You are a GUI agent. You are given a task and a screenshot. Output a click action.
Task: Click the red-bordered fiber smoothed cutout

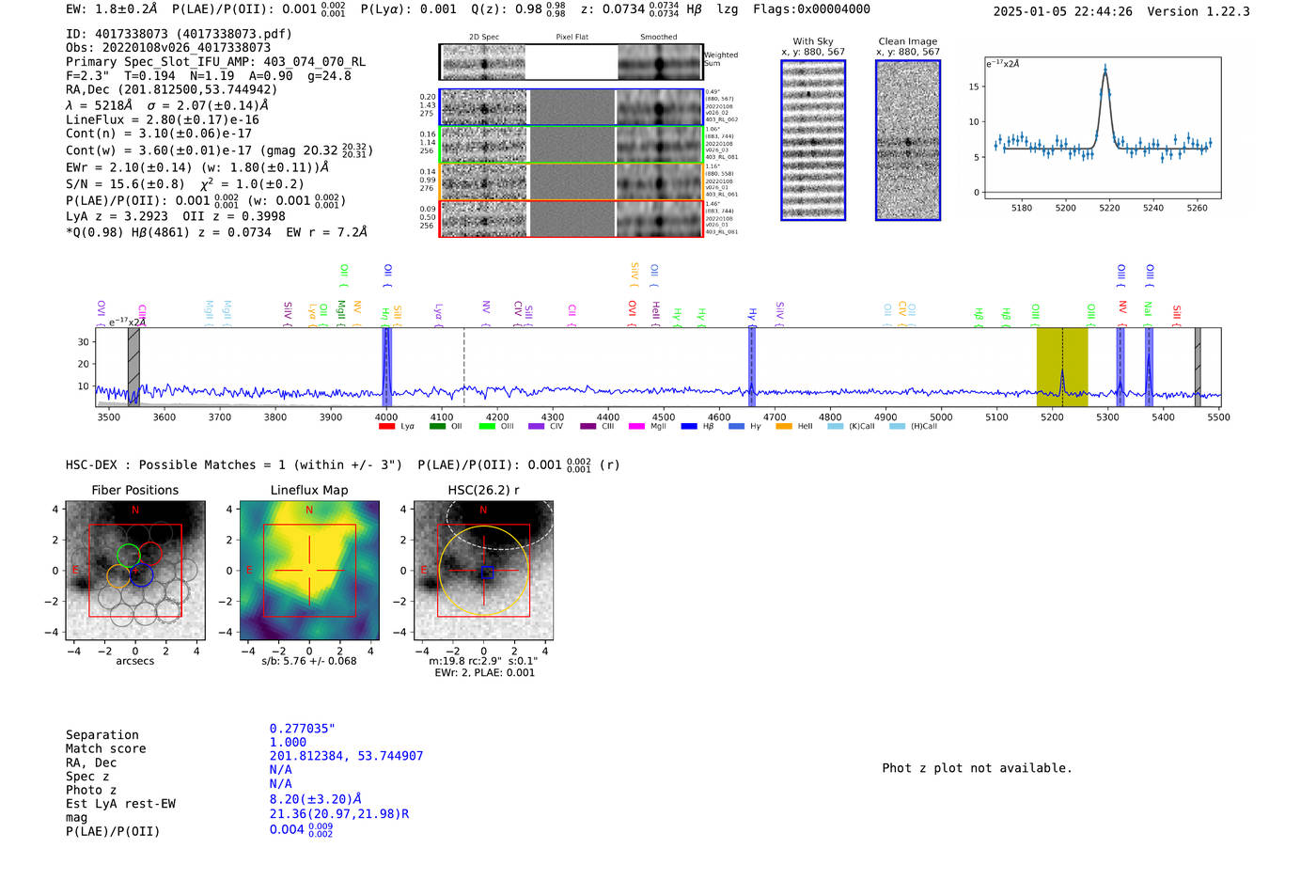click(659, 219)
